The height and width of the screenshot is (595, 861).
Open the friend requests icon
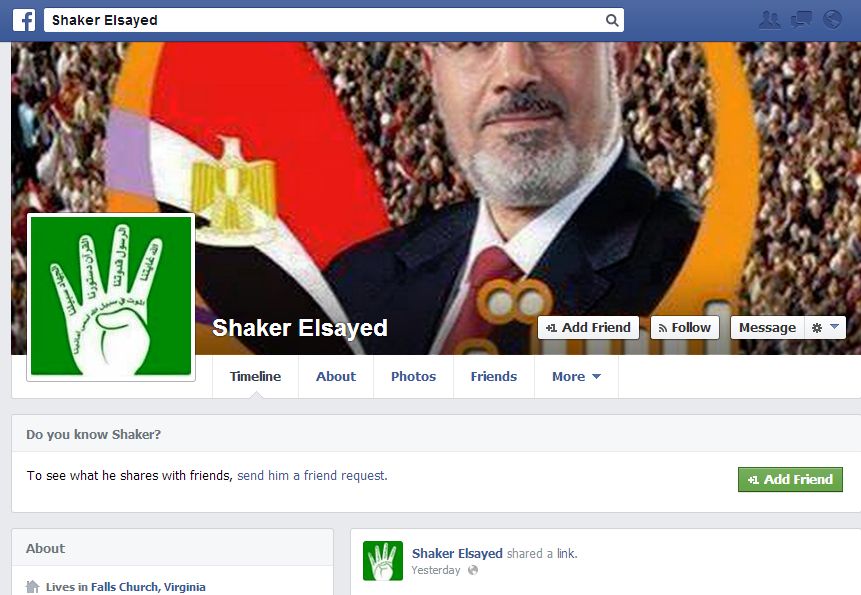769,20
